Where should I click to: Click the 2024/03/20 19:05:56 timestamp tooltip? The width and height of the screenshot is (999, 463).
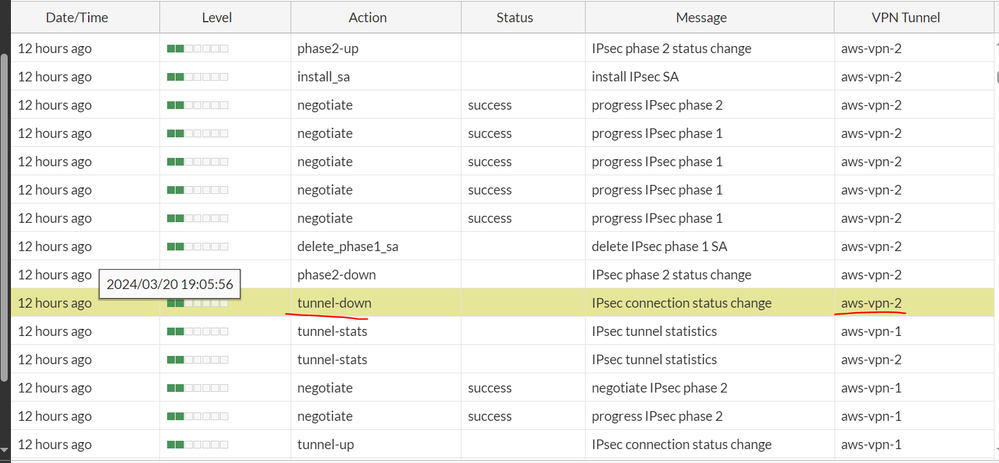coord(170,284)
